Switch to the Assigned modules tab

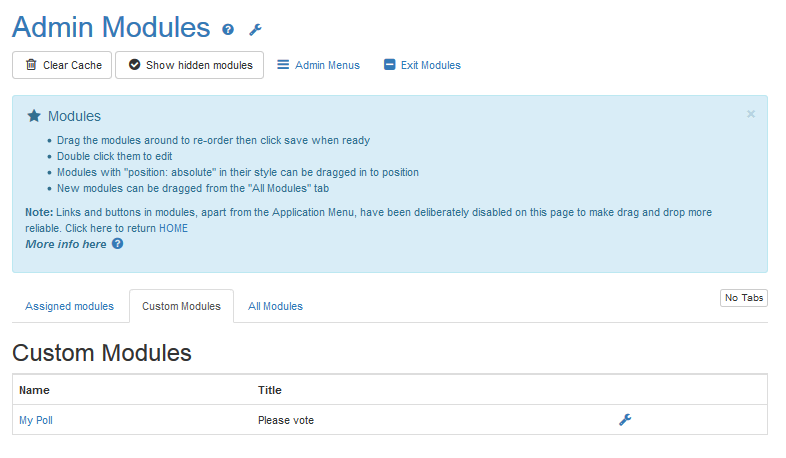(70, 306)
